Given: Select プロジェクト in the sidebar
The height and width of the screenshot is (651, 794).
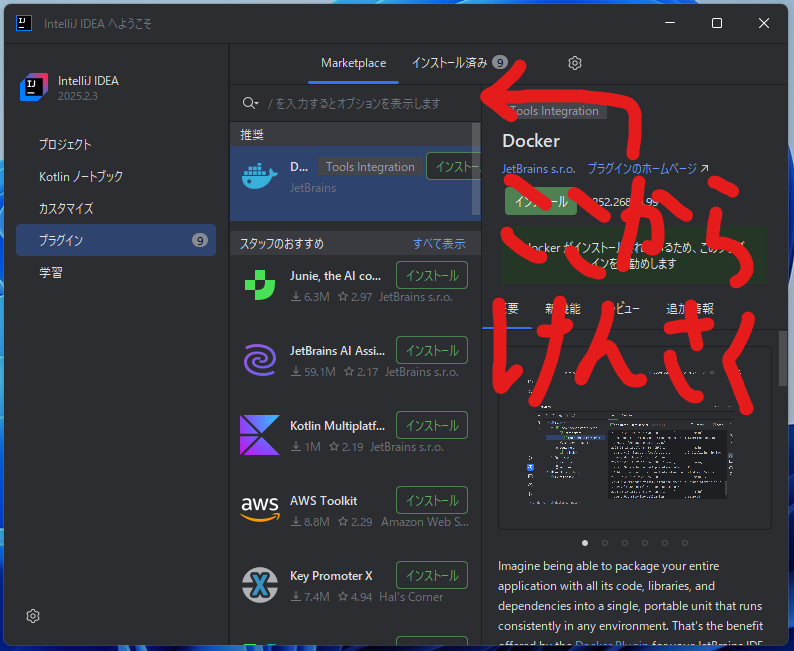Looking at the screenshot, I should point(116,144).
